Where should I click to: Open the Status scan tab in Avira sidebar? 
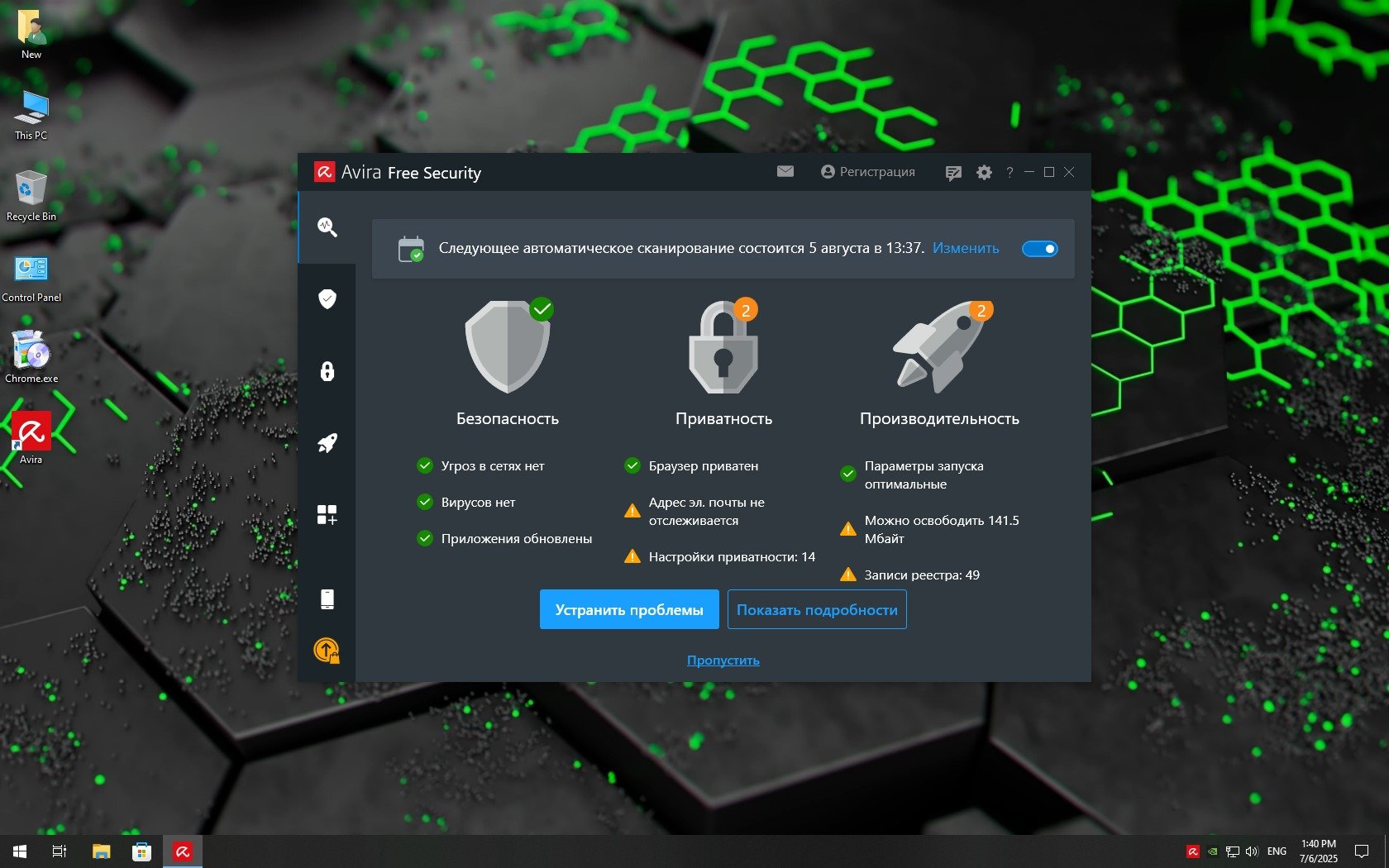pos(327,227)
